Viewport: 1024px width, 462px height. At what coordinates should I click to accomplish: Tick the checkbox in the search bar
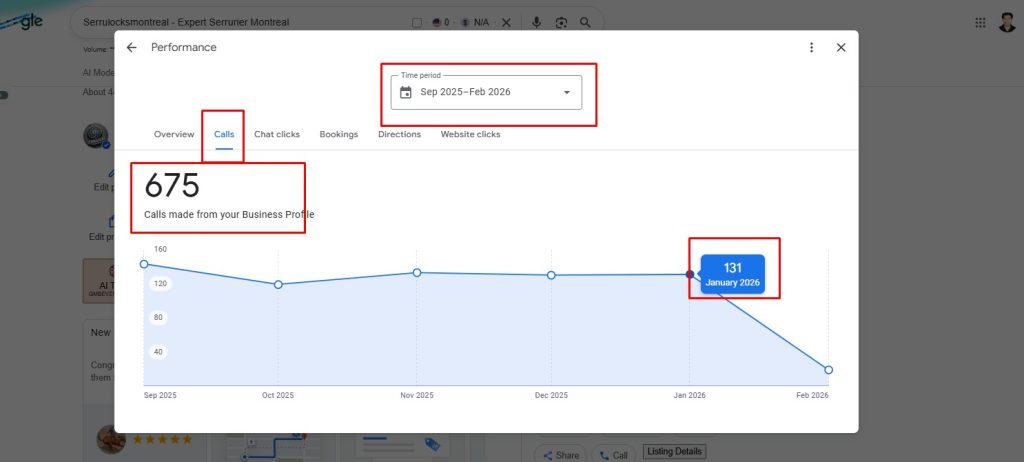tap(417, 23)
